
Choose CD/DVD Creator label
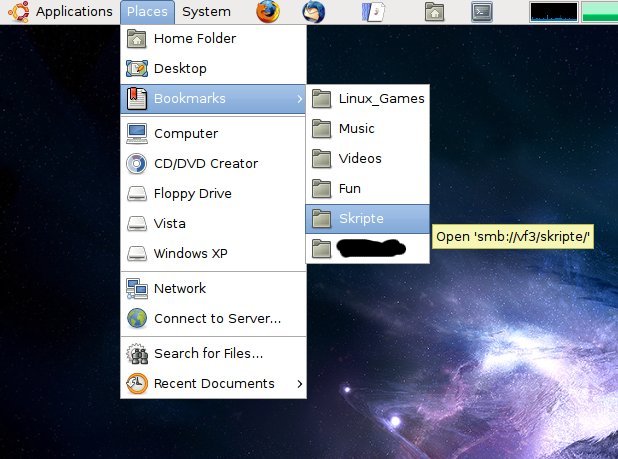(x=206, y=164)
